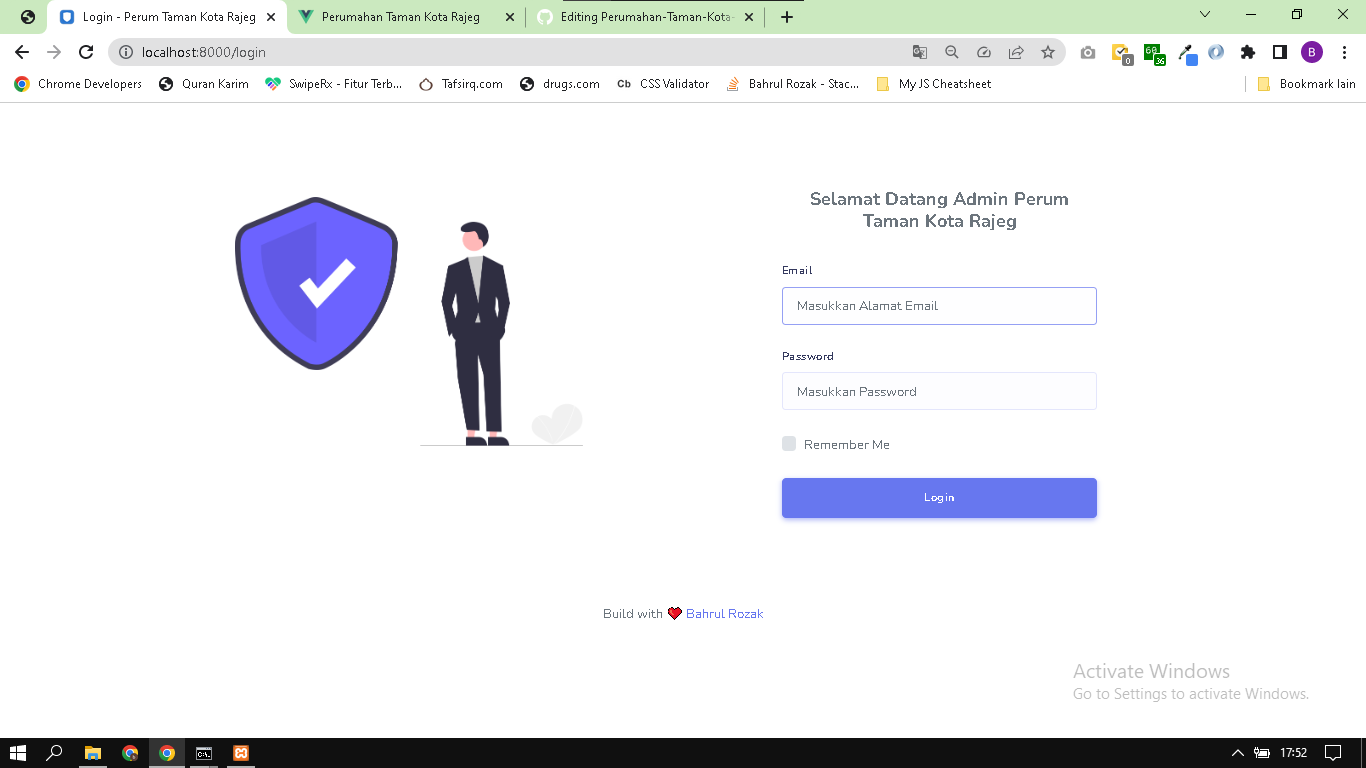Open the XAMPP taskbar icon
The height and width of the screenshot is (768, 1366).
(241, 753)
